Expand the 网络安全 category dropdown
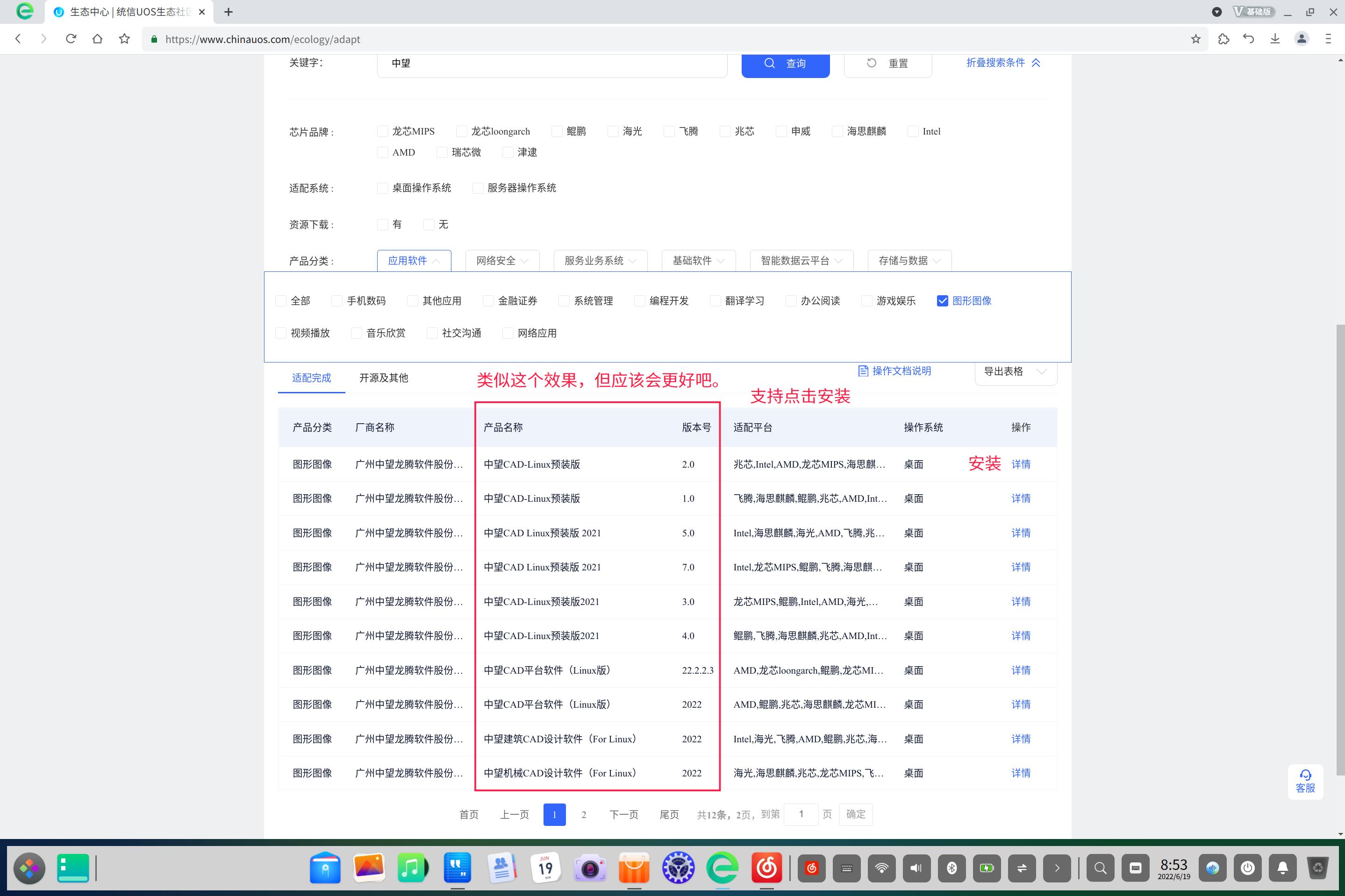The image size is (1345, 896). pos(501,261)
